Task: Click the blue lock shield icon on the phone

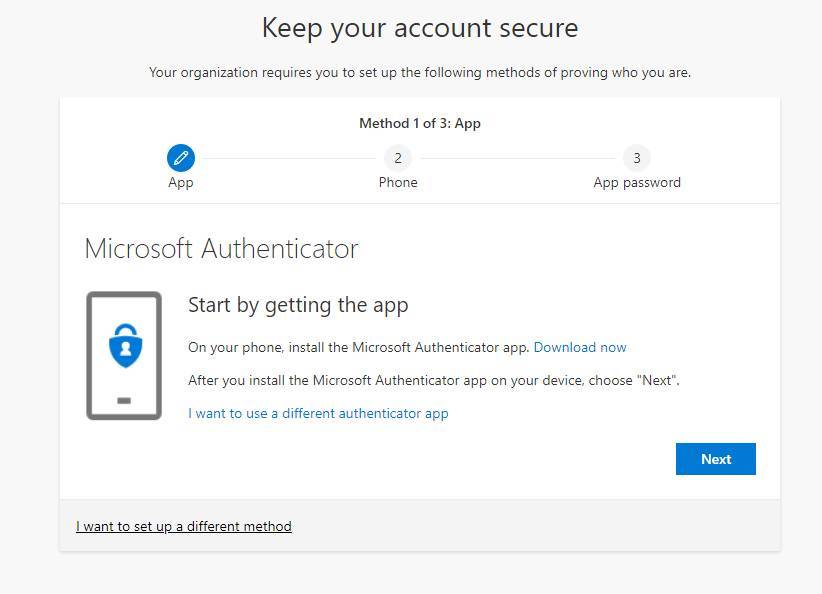Action: (125, 345)
